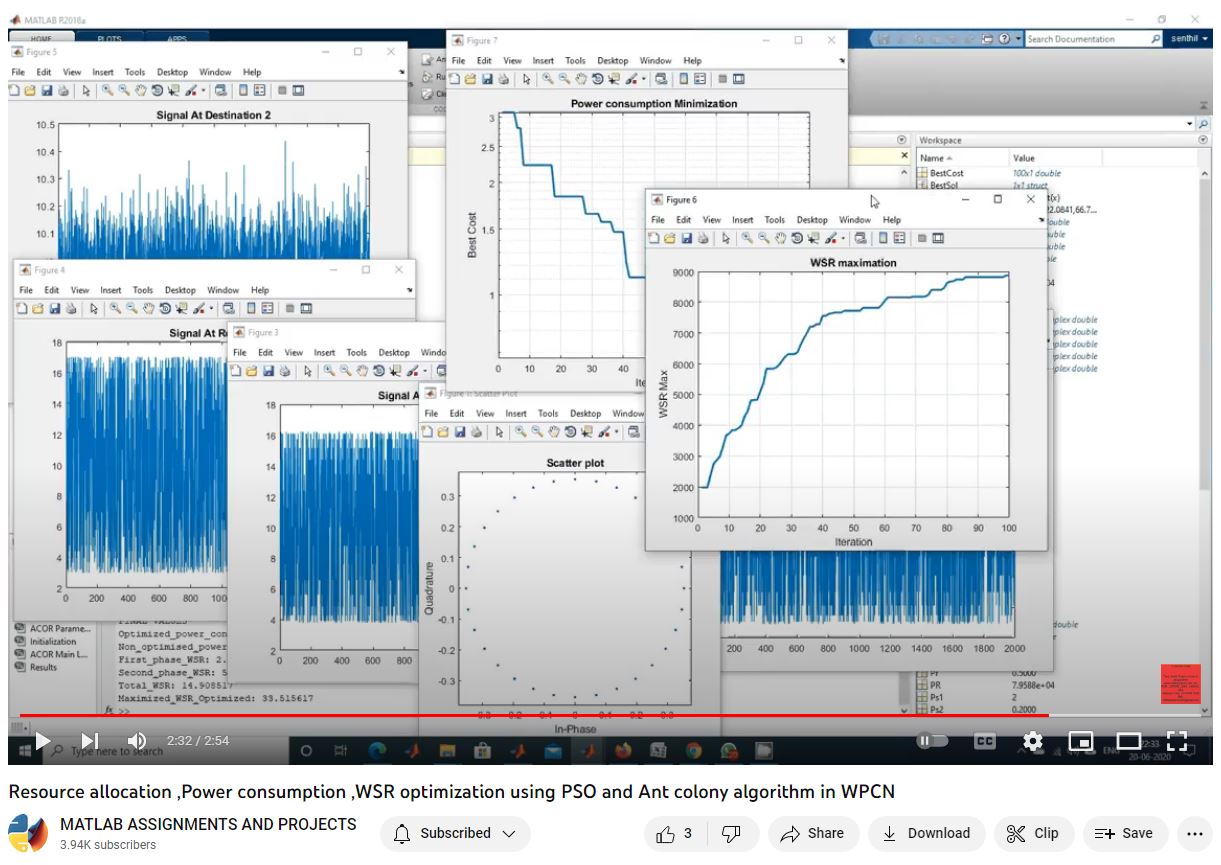Enter fullscreen video mode
The height and width of the screenshot is (865, 1221).
click(1177, 741)
